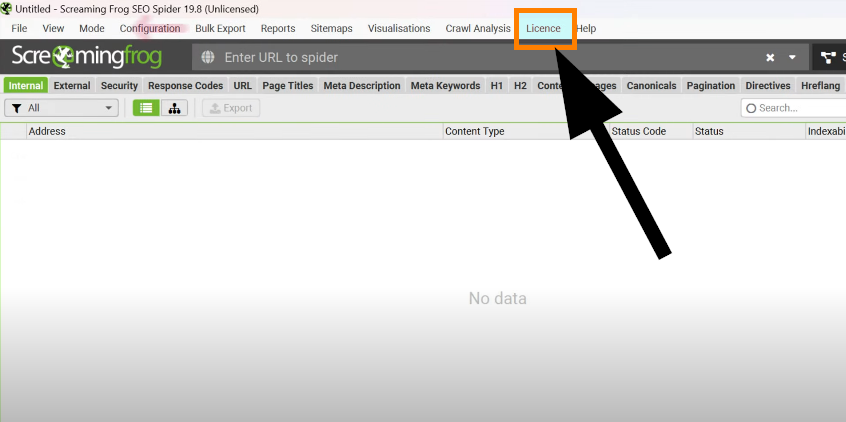Switch to the Meta Description tab
Screen dimensions: 846x422
(362, 86)
